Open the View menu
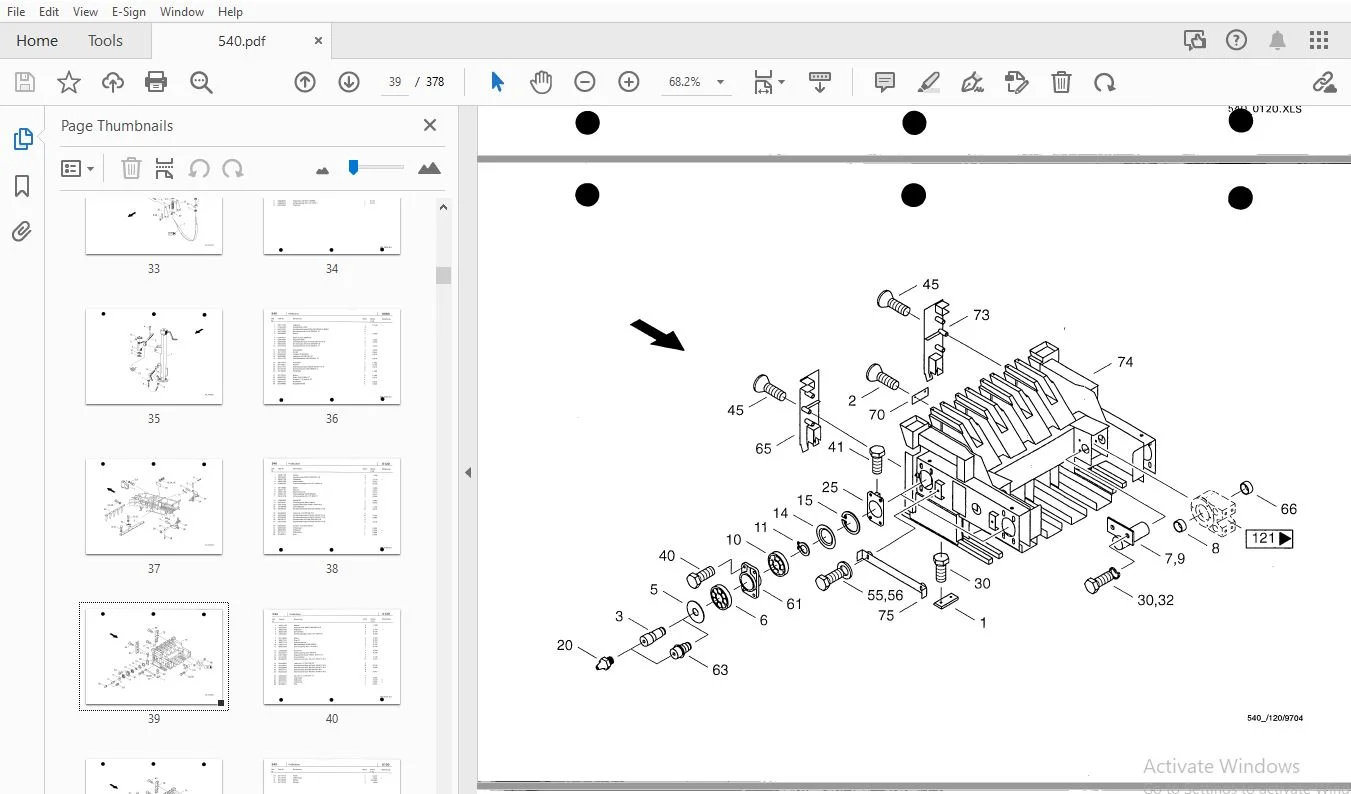 [86, 11]
